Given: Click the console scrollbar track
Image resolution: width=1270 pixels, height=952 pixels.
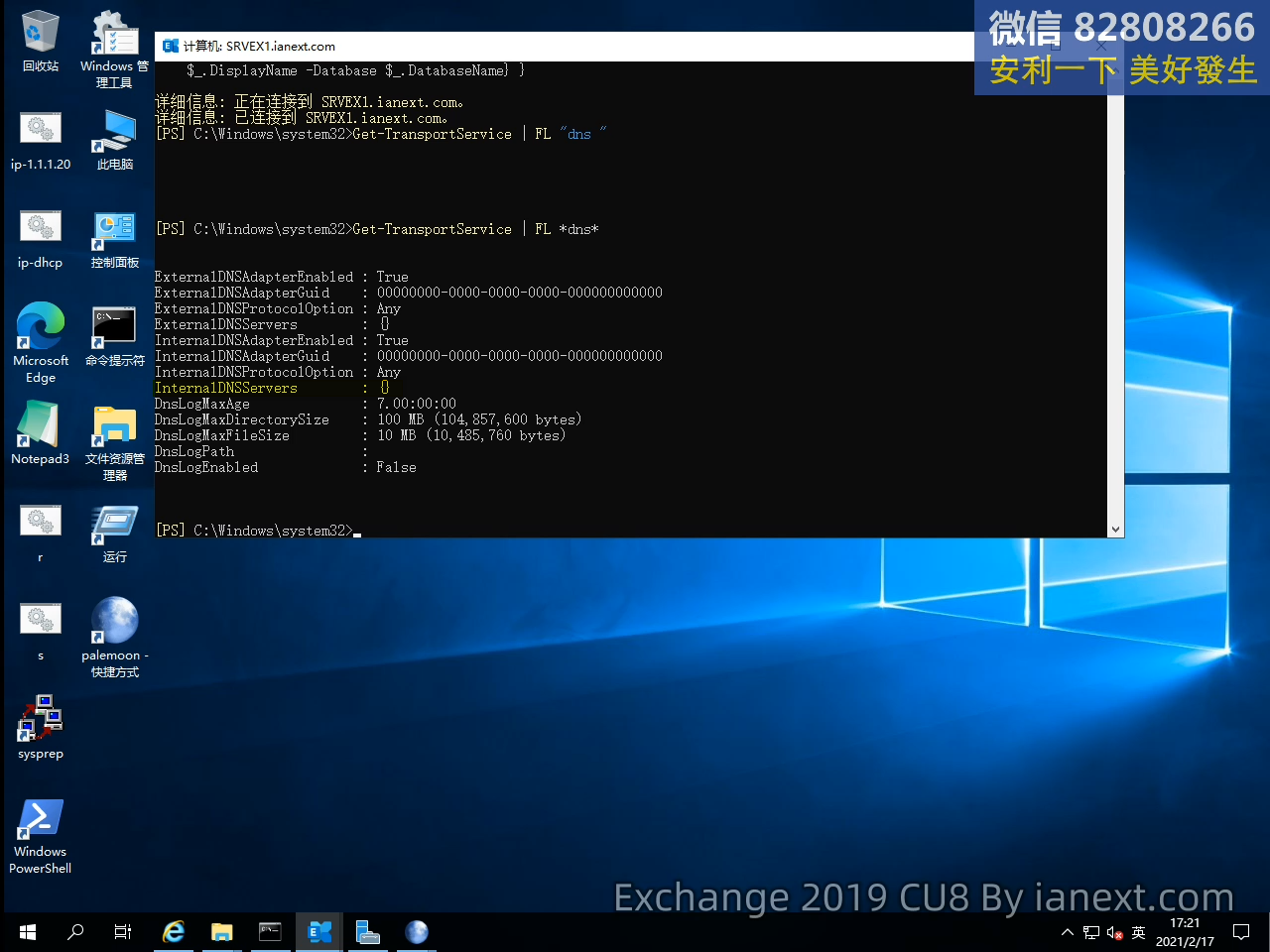Looking at the screenshot, I should [x=1115, y=297].
